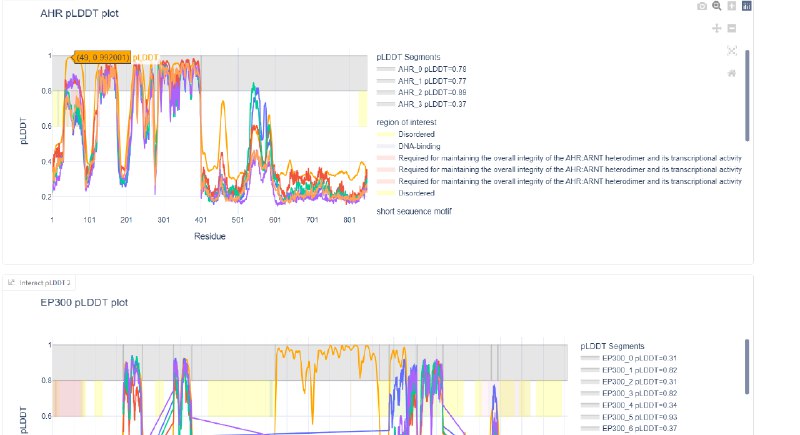
Task: Click y-axis tick label 0.4 in AHR plot
Action: coord(46,162)
